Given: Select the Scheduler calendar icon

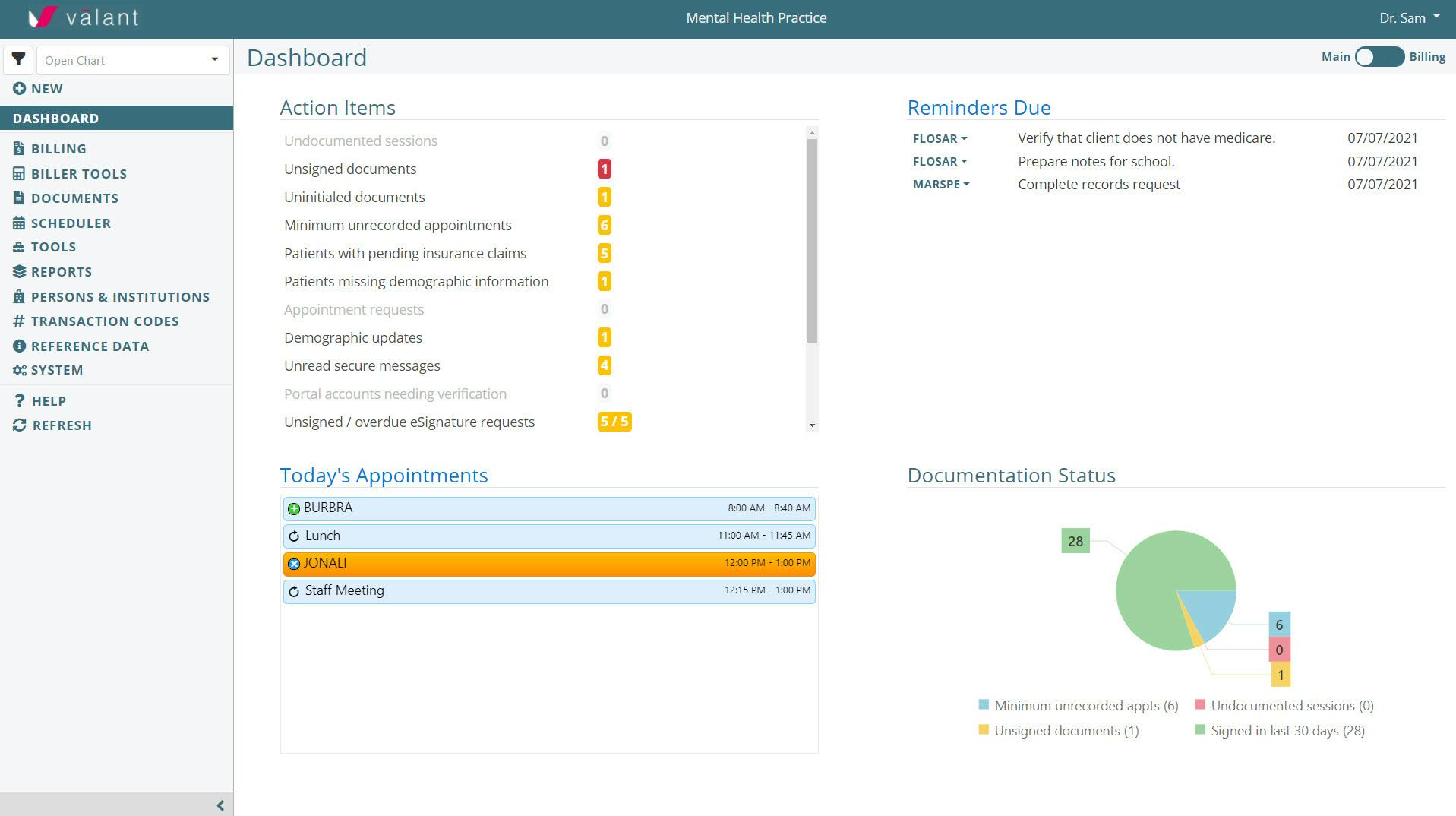Looking at the screenshot, I should coord(18,223).
